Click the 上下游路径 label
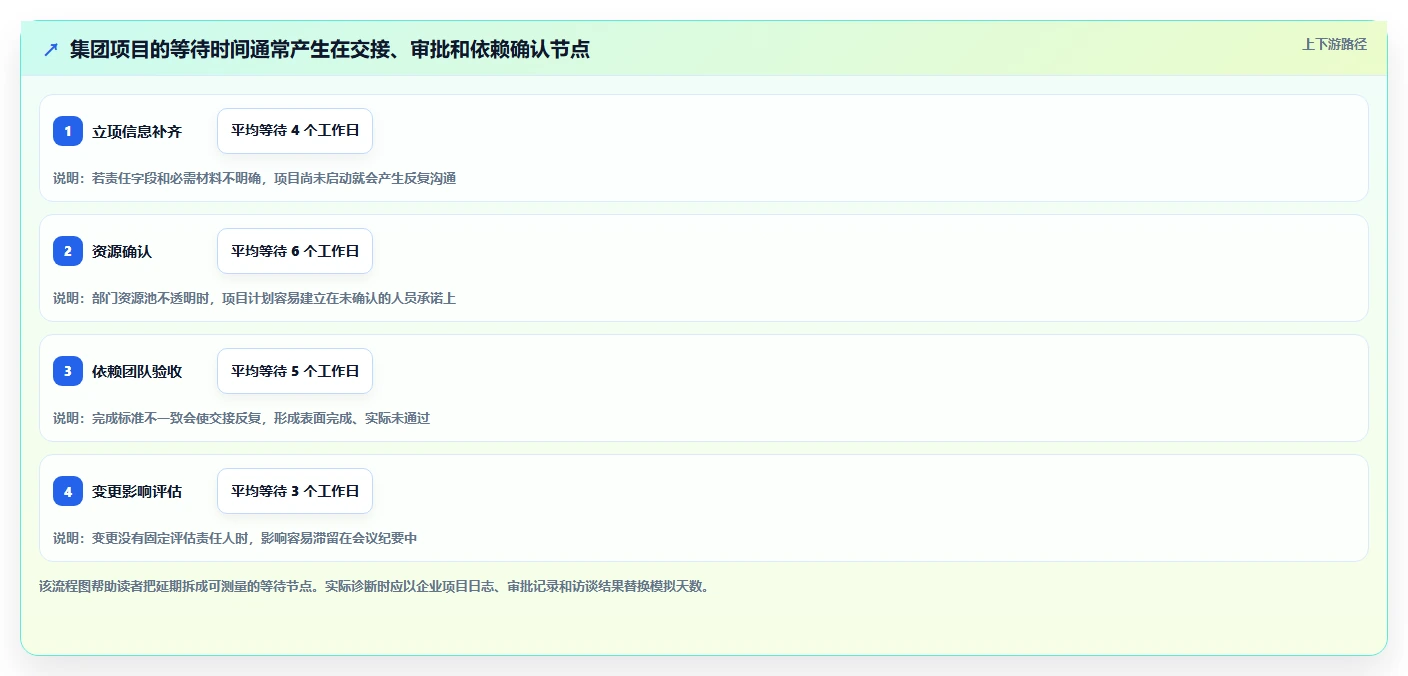This screenshot has width=1408, height=676. [x=1334, y=44]
